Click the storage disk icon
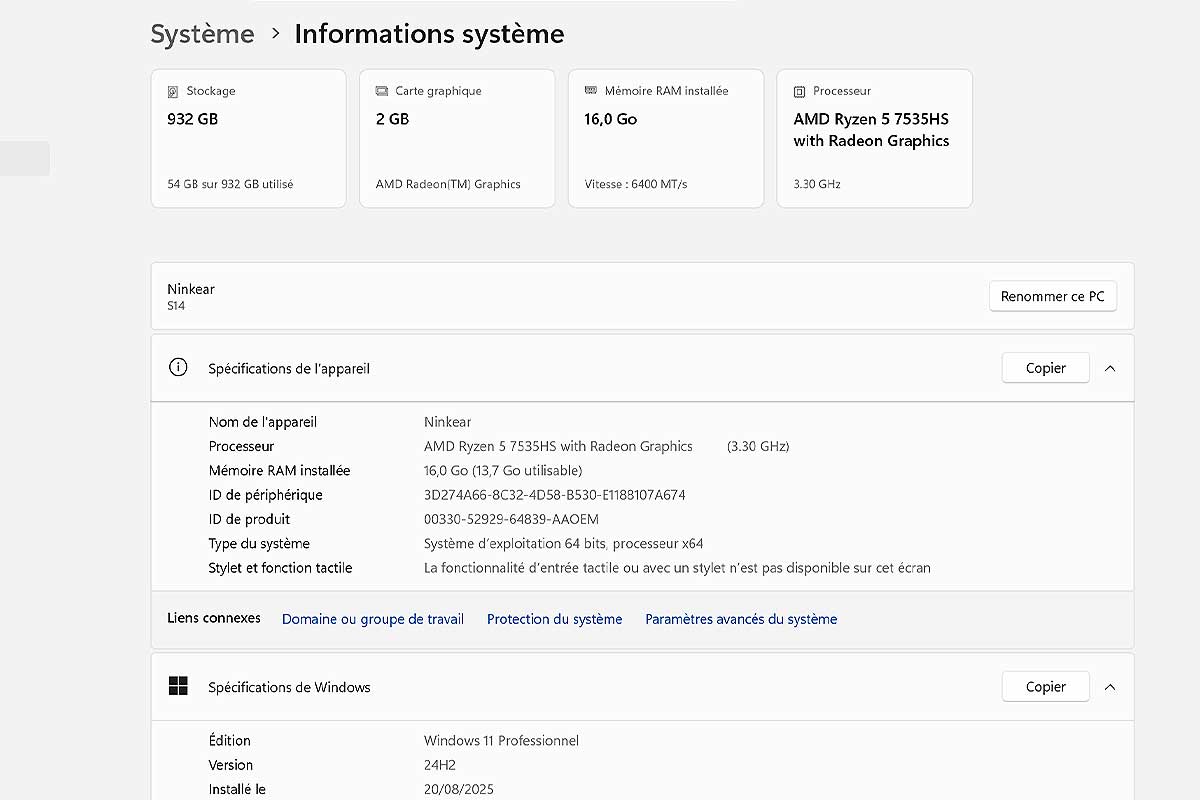 pos(173,91)
